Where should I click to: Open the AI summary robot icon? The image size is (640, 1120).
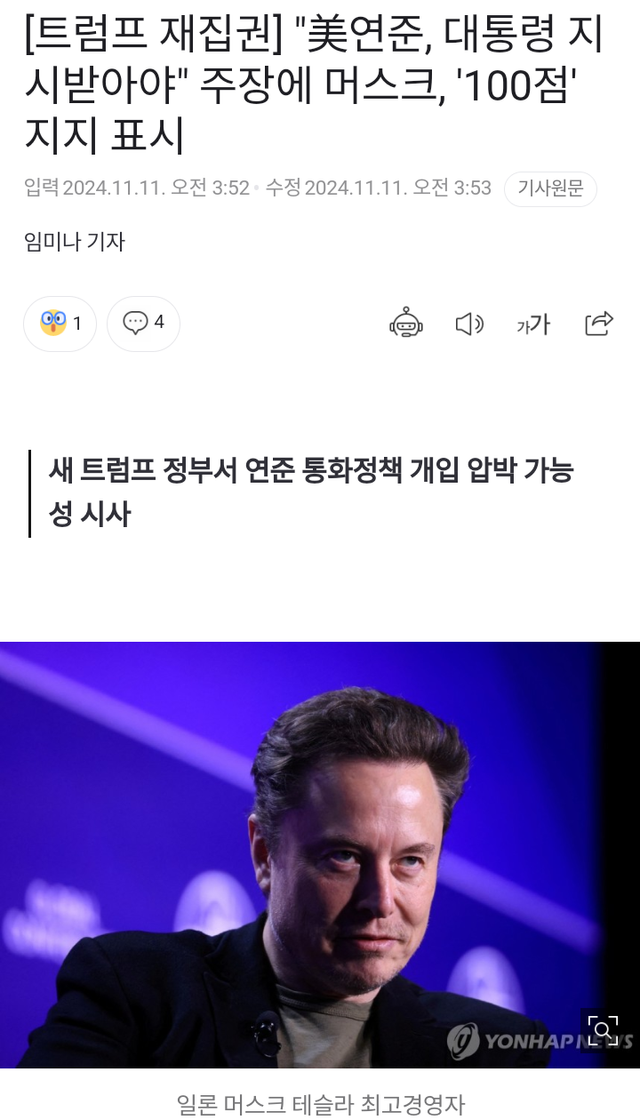(406, 324)
